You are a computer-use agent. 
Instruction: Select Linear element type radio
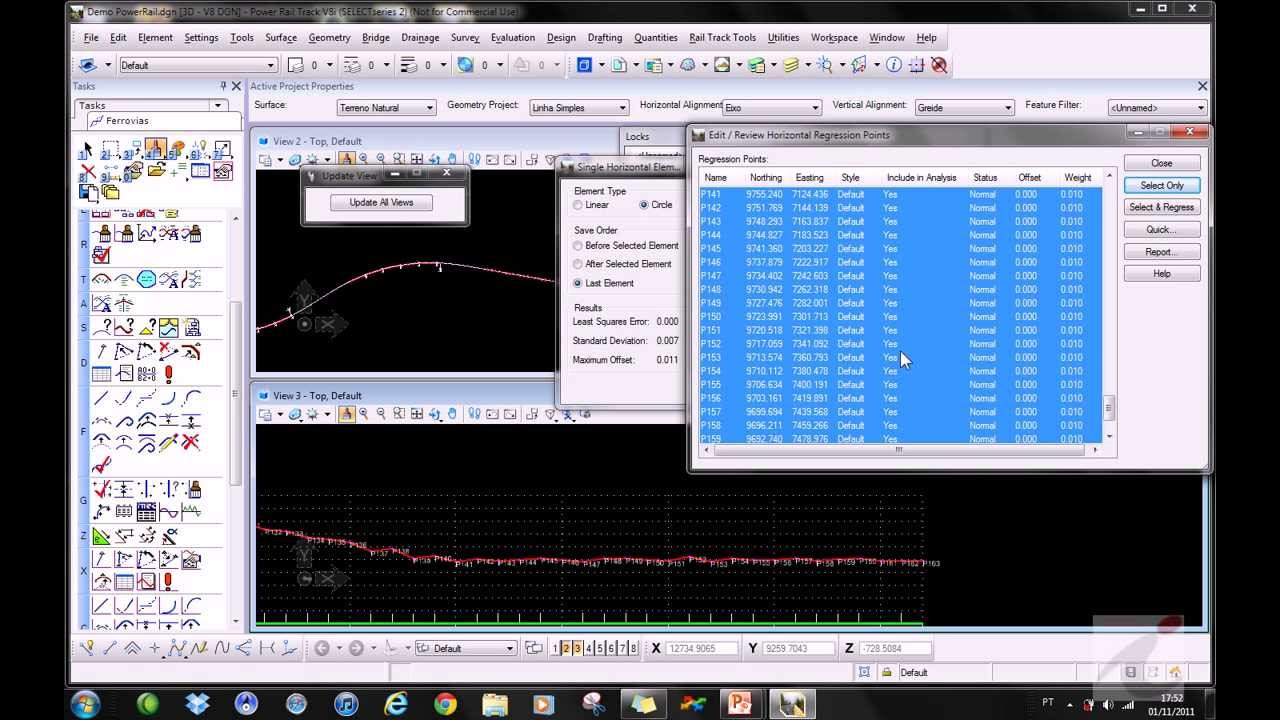click(578, 205)
